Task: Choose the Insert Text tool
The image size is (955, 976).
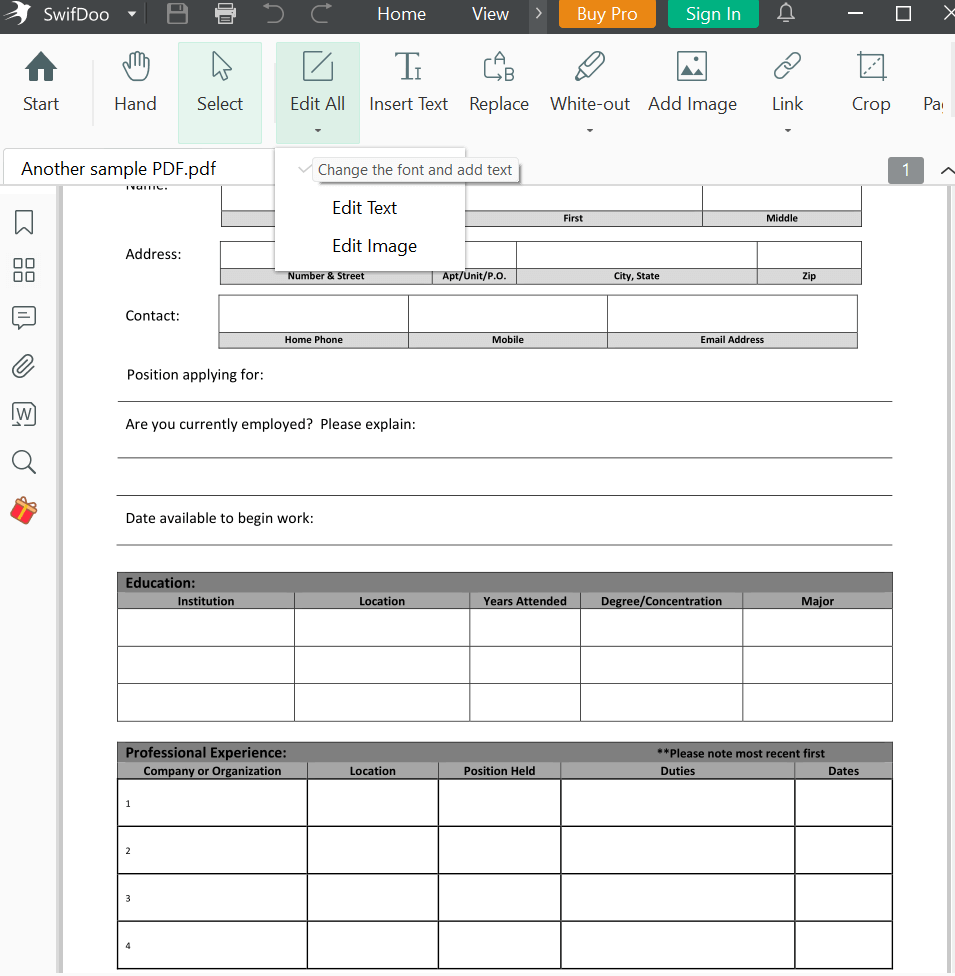Action: [408, 83]
